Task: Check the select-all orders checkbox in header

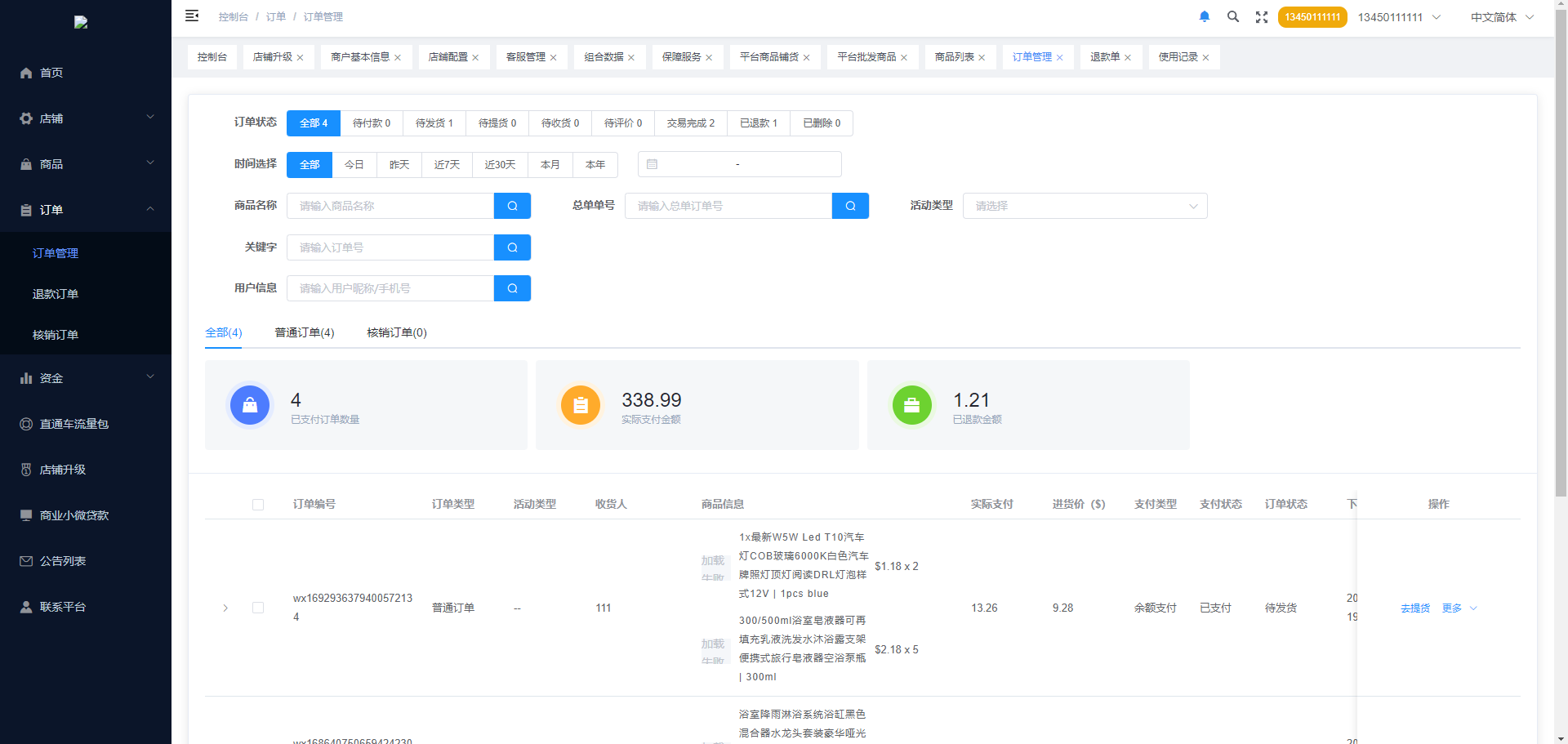Action: [x=258, y=505]
